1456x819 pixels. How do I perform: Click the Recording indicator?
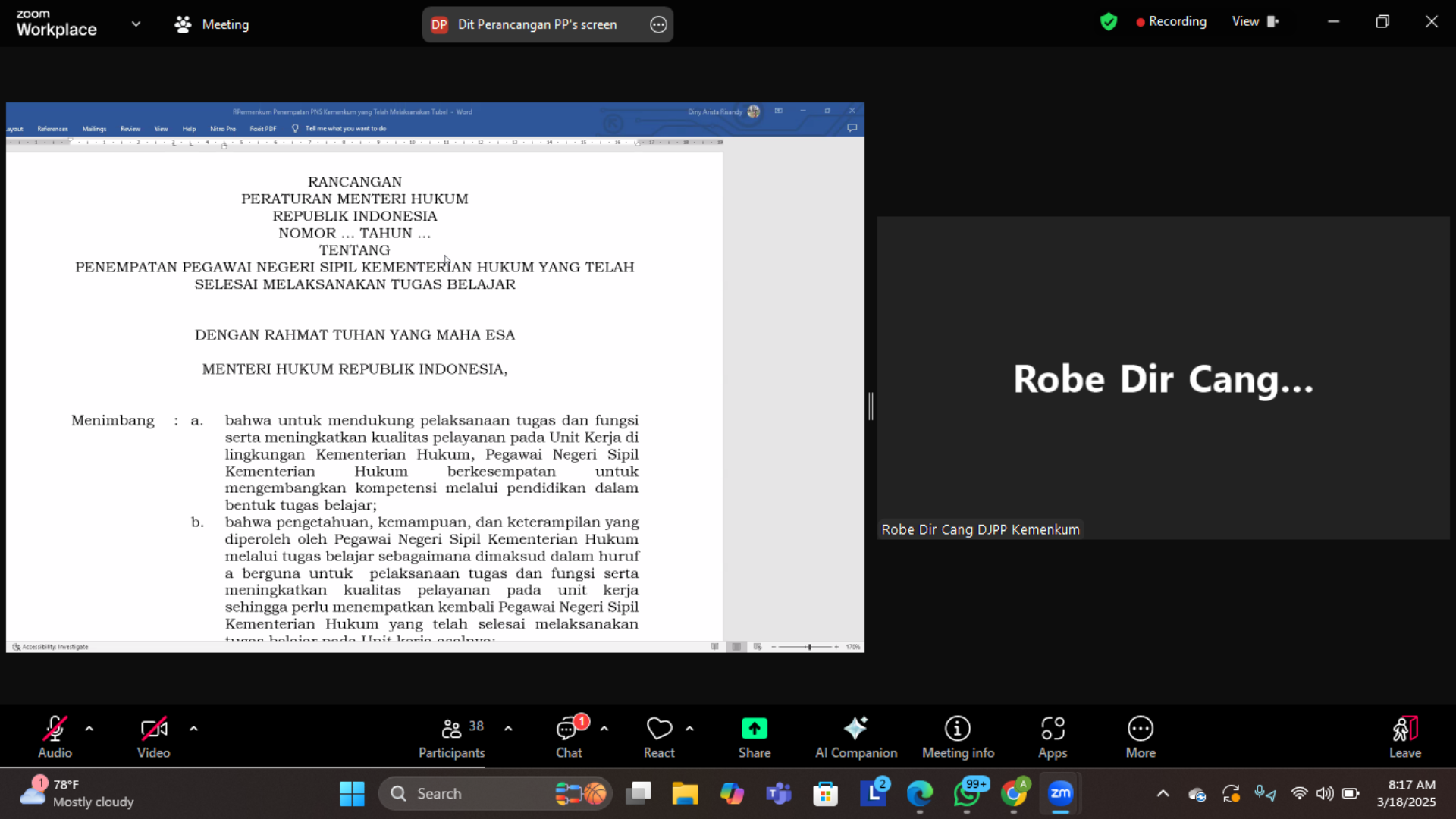tap(1171, 21)
